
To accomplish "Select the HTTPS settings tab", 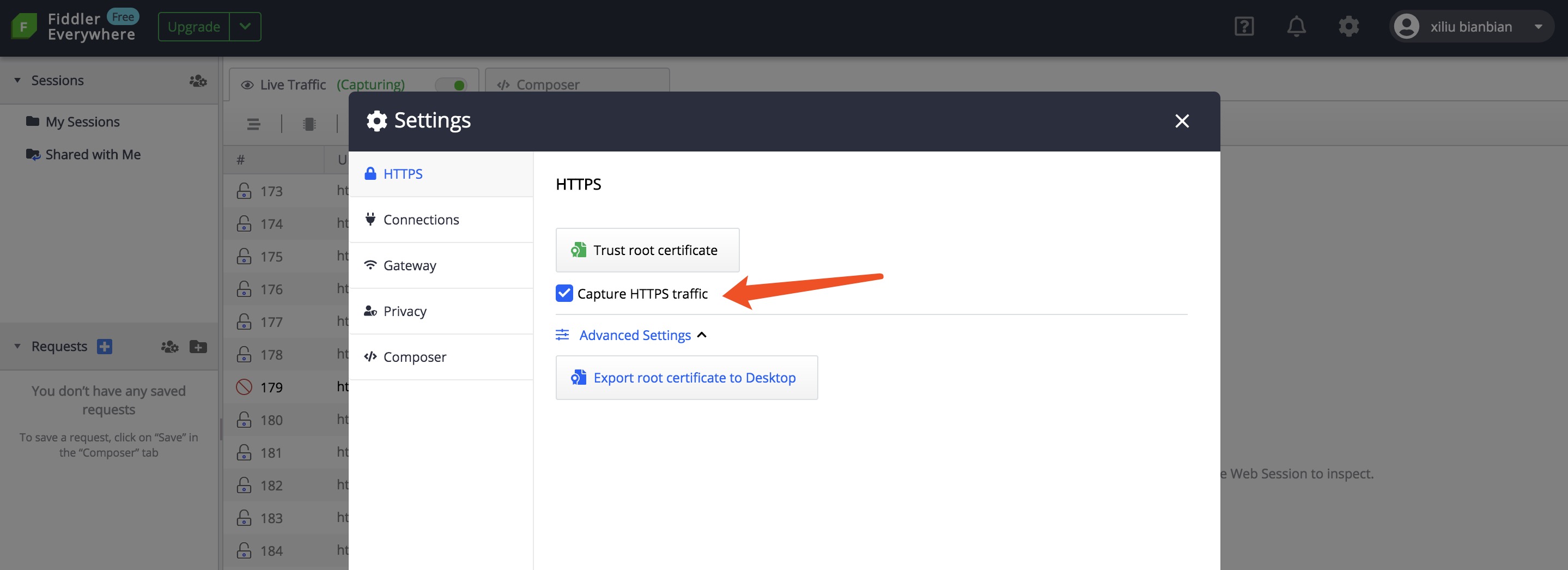I will pos(441,173).
